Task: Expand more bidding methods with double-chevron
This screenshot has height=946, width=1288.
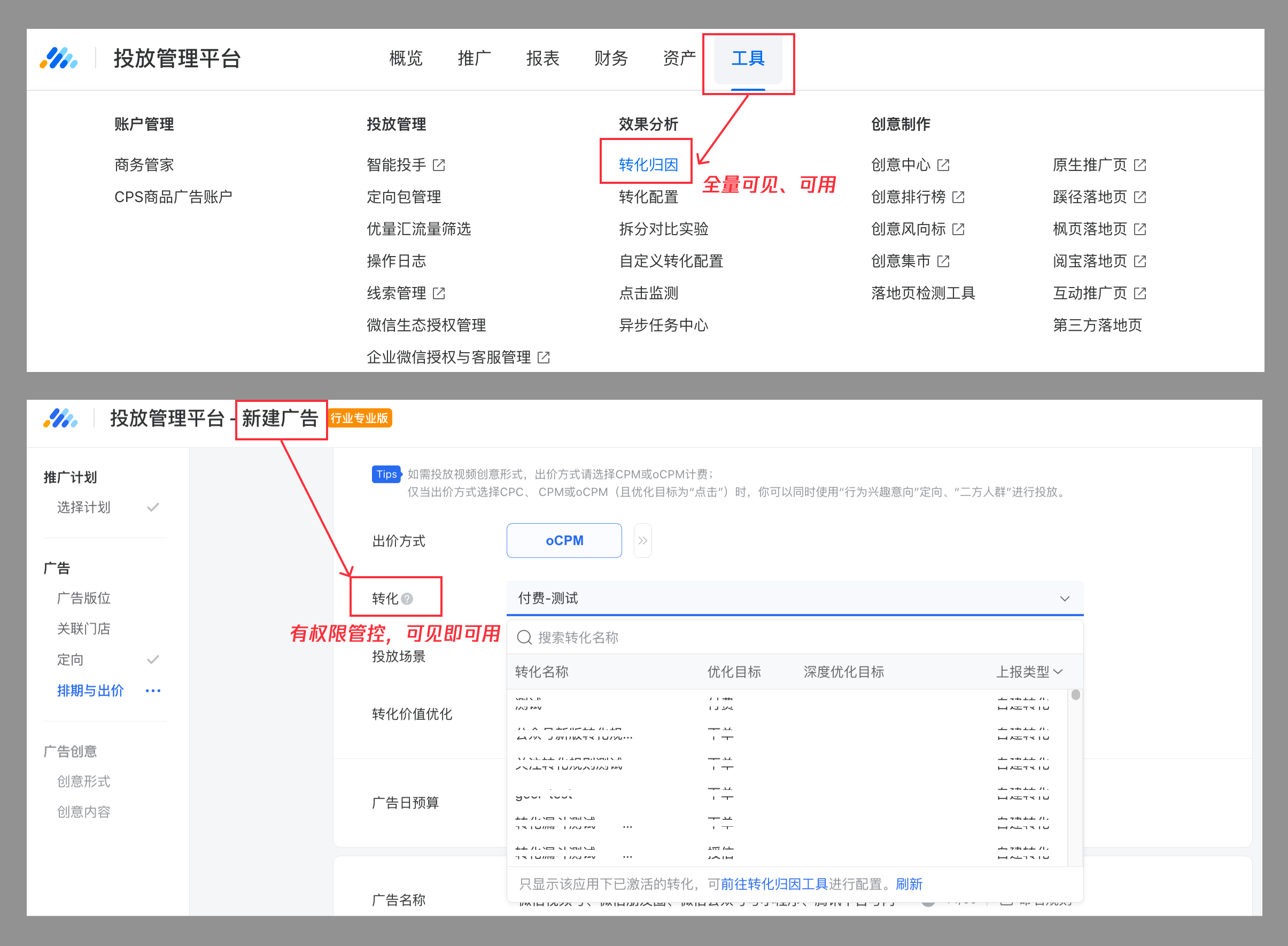Action: pyautogui.click(x=642, y=540)
